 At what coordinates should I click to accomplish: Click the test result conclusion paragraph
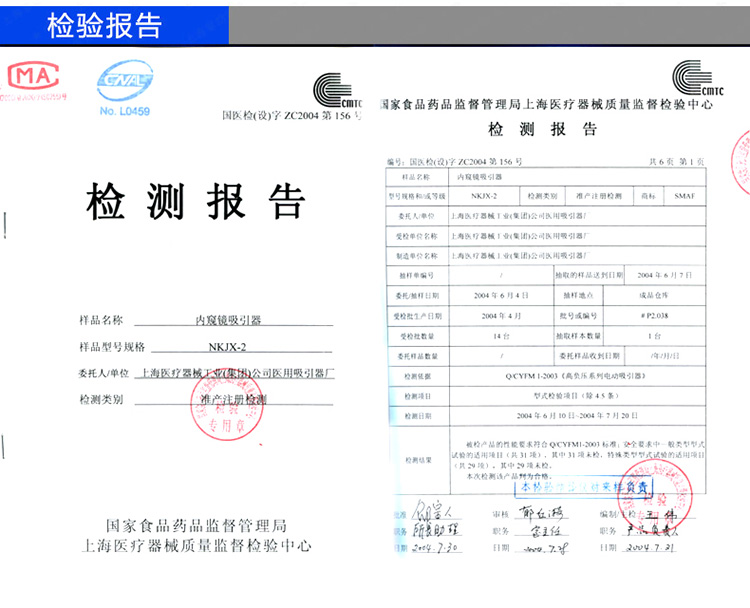coord(578,460)
